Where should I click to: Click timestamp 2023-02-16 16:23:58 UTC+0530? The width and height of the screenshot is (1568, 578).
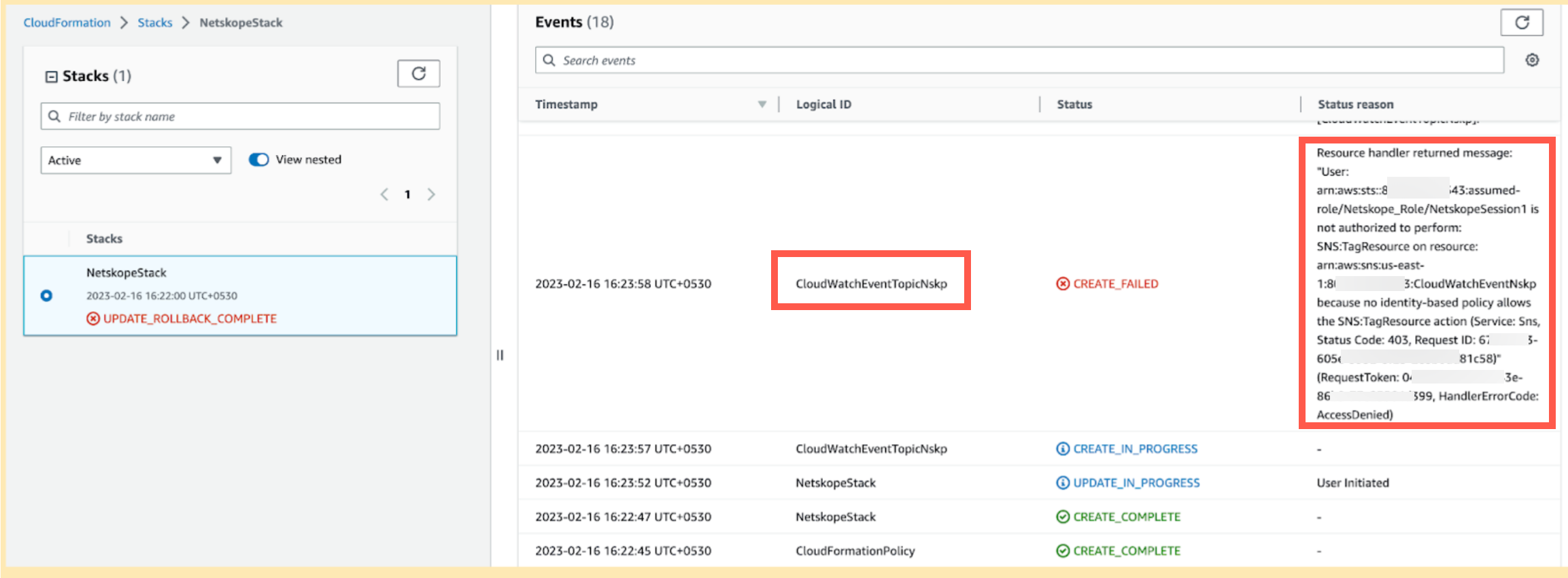[623, 284]
